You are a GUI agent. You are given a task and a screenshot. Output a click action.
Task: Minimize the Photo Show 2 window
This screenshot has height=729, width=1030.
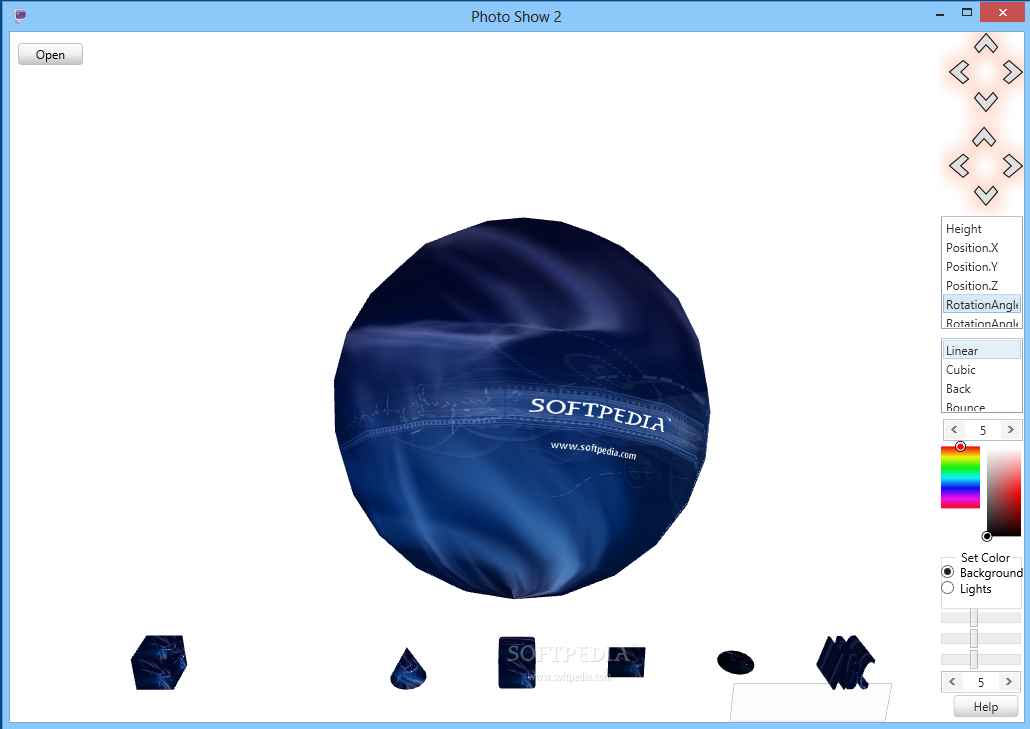940,13
